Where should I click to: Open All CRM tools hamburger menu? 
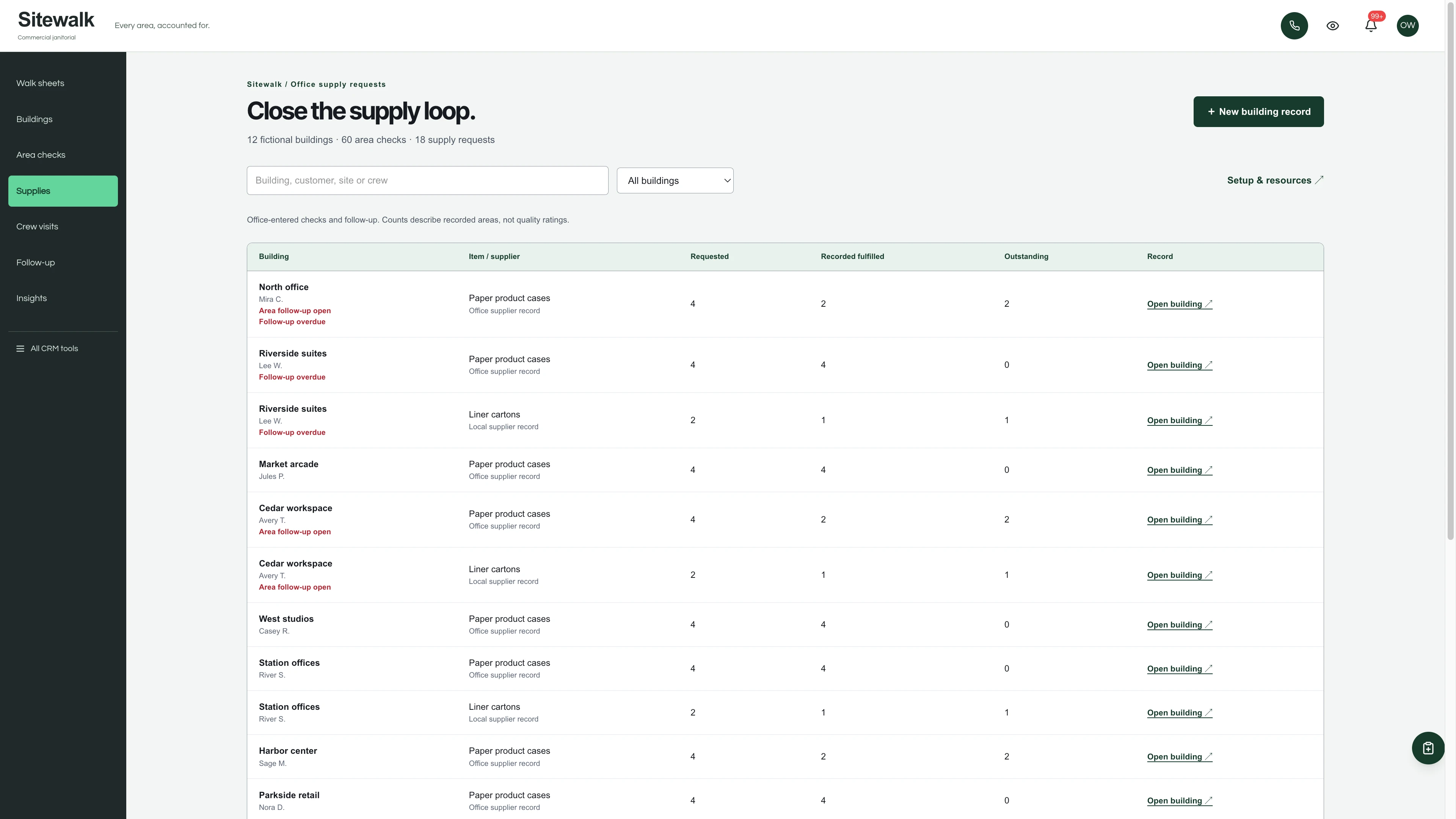pyautogui.click(x=47, y=348)
